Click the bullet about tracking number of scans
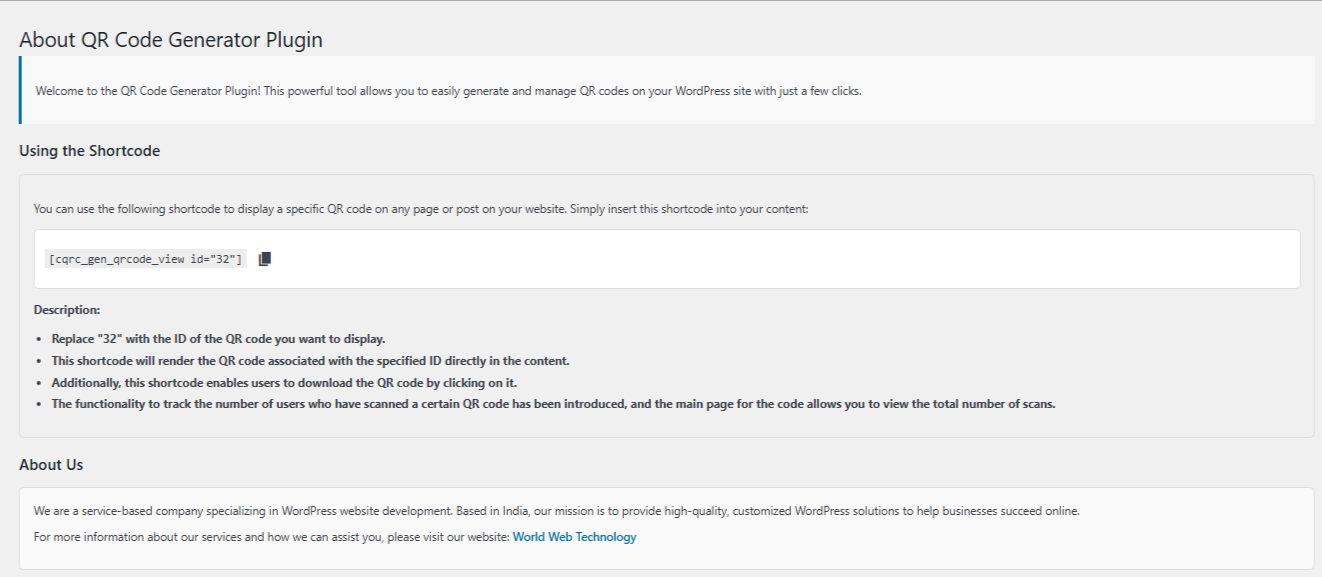 [x=553, y=404]
